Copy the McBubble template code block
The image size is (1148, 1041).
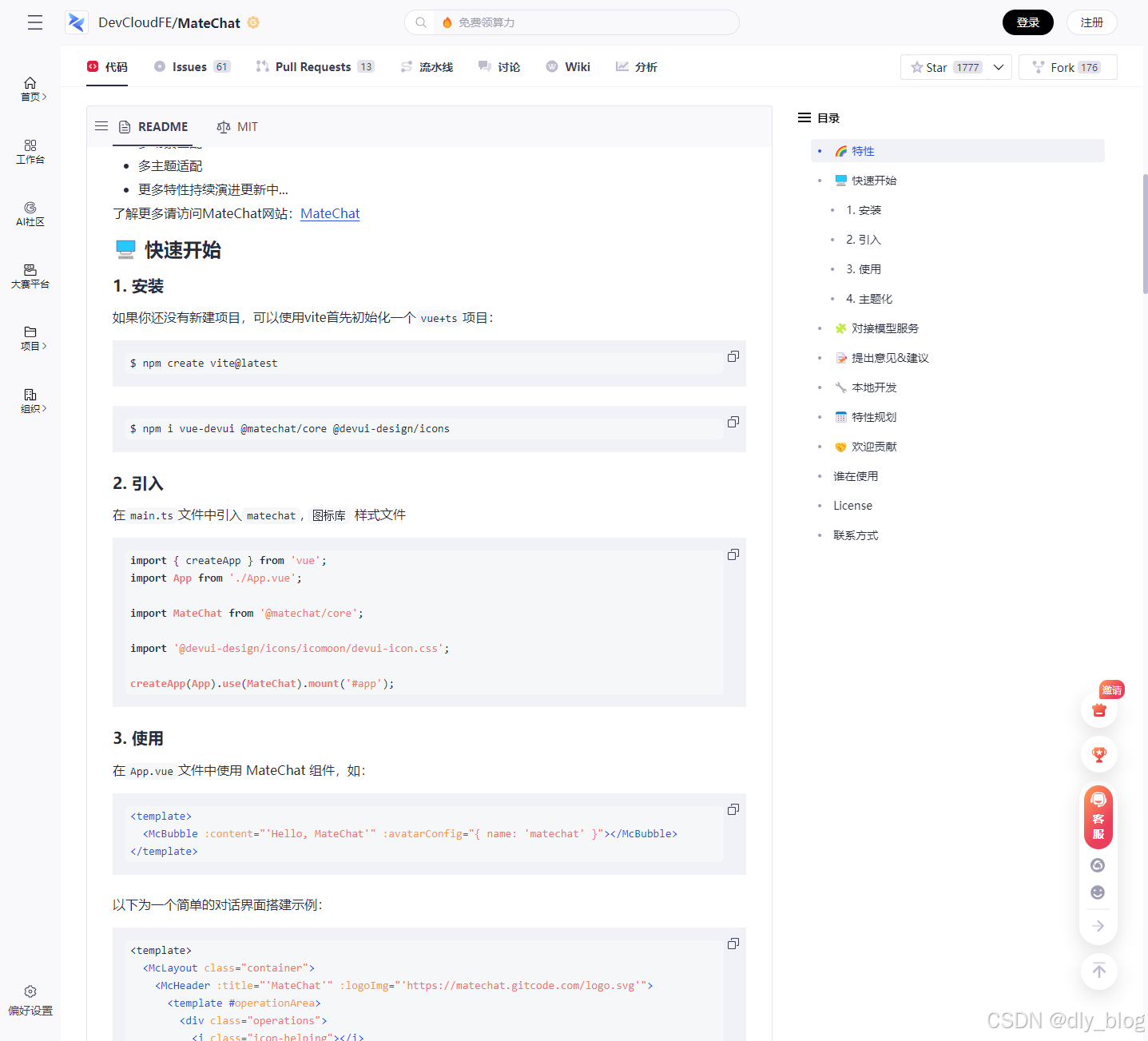coord(733,809)
